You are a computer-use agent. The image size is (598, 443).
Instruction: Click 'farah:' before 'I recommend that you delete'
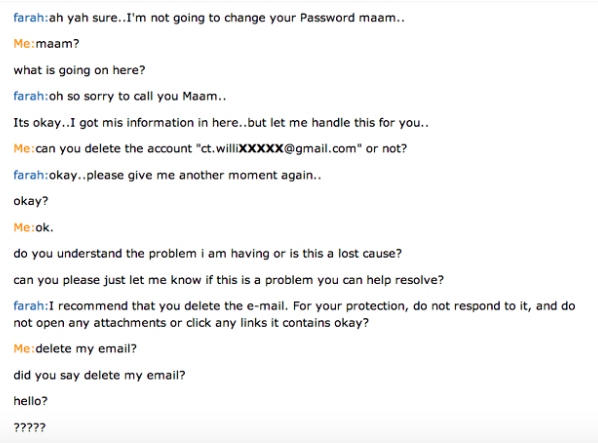coord(31,306)
